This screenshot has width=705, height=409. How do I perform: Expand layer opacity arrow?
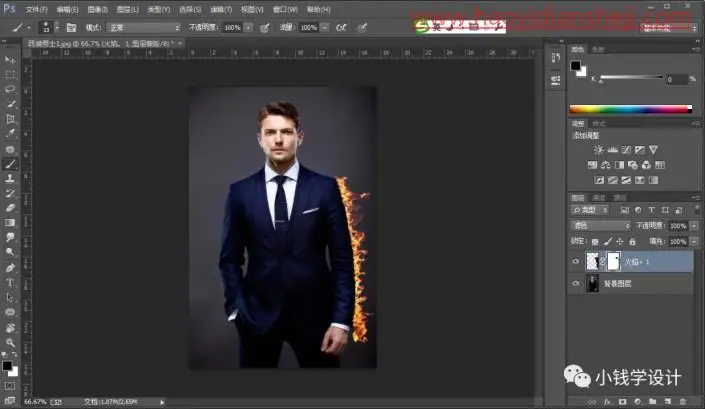(x=694, y=226)
